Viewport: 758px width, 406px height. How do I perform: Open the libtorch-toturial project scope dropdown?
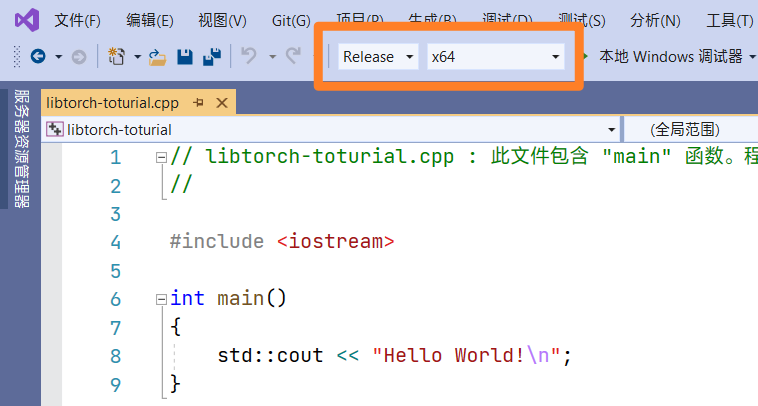click(331, 130)
